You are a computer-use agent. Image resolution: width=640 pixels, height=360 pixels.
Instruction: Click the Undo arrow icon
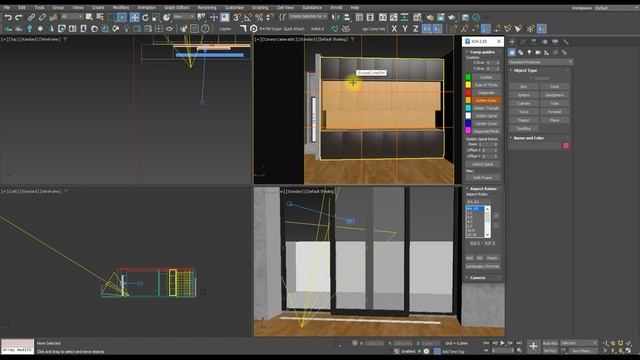pyautogui.click(x=8, y=17)
